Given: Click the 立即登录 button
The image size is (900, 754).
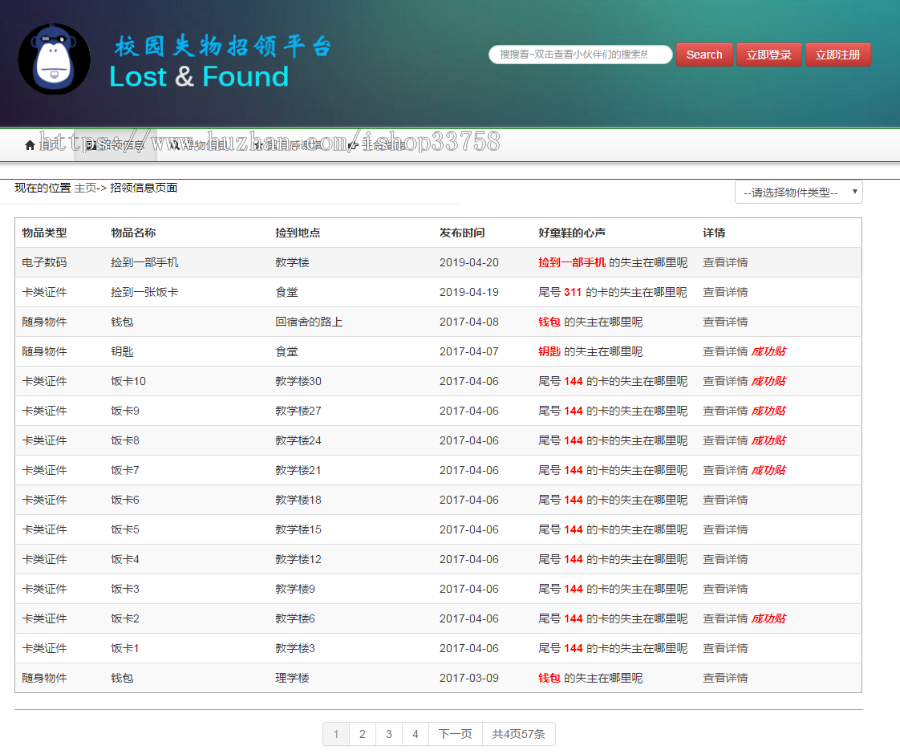Looking at the screenshot, I should (x=768, y=55).
